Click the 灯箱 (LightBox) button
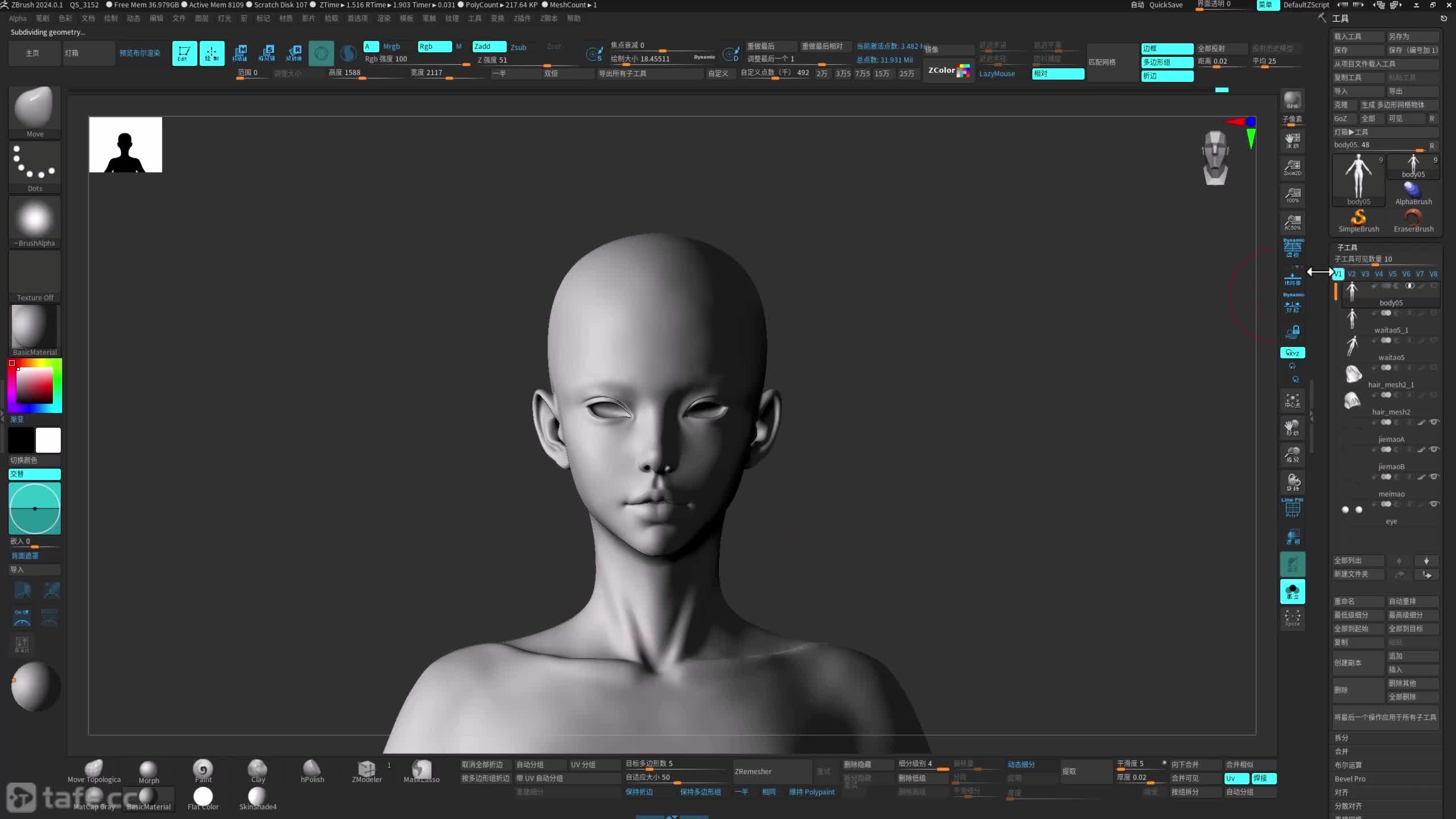This screenshot has height=819, width=1456. tap(89, 53)
